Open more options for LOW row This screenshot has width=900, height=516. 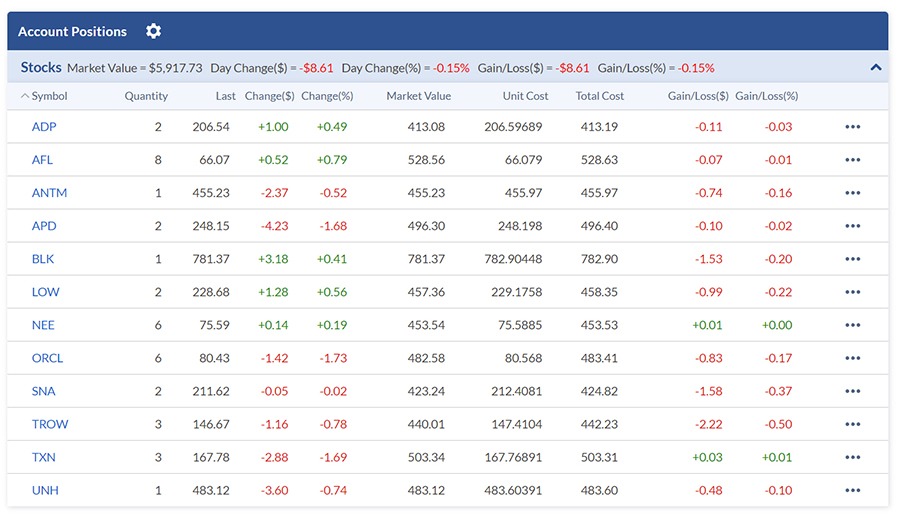point(852,292)
